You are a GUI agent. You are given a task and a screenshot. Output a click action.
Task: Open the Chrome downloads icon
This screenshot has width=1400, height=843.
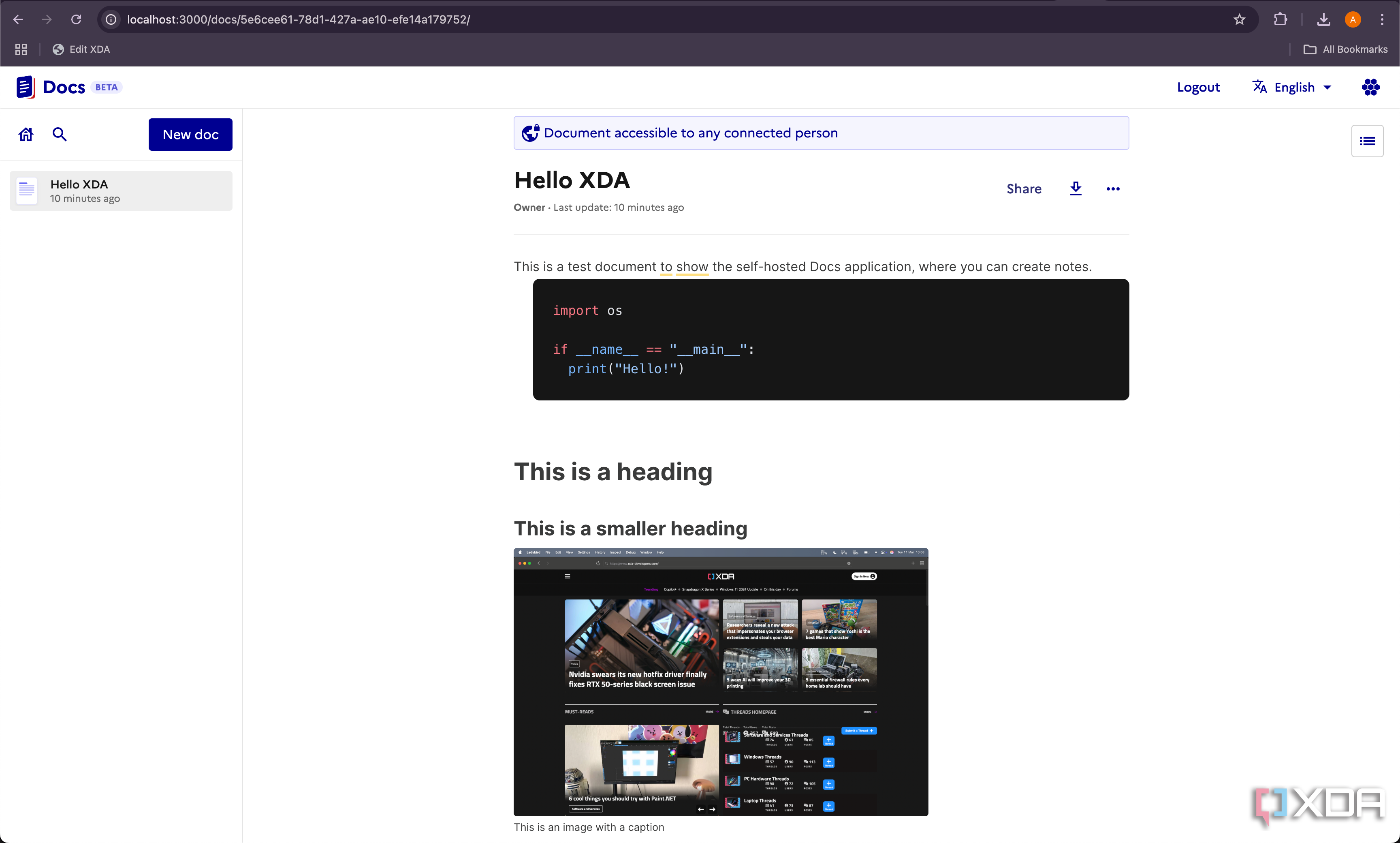point(1323,19)
